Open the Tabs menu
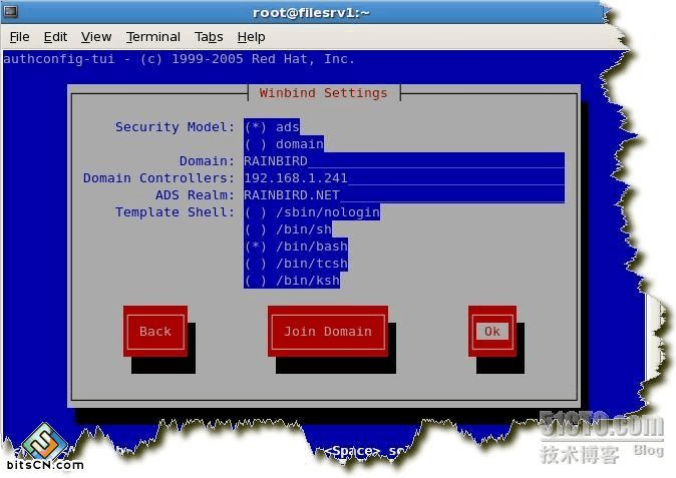This screenshot has width=676, height=478. coord(209,37)
